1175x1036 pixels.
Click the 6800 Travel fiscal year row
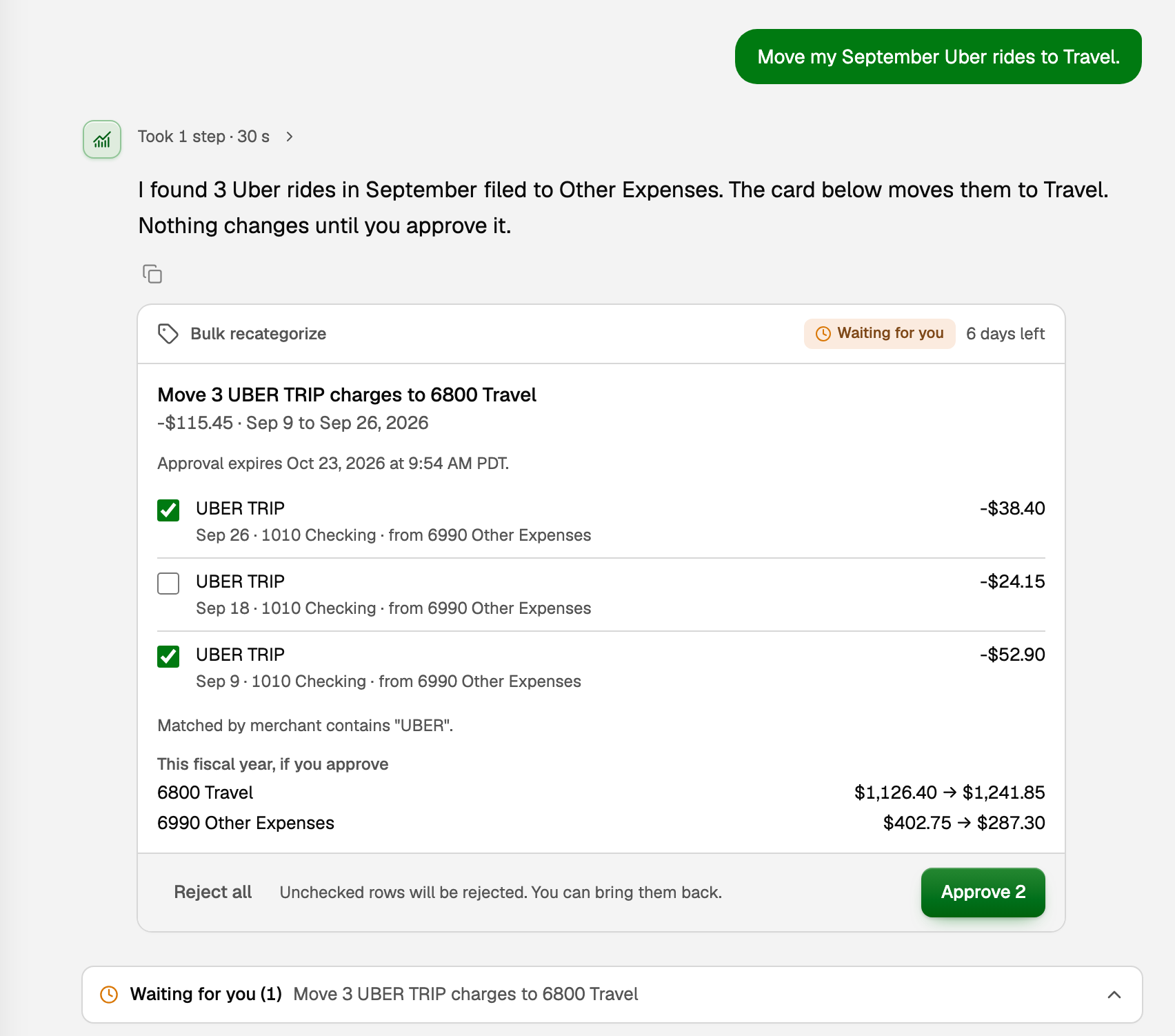coord(601,793)
